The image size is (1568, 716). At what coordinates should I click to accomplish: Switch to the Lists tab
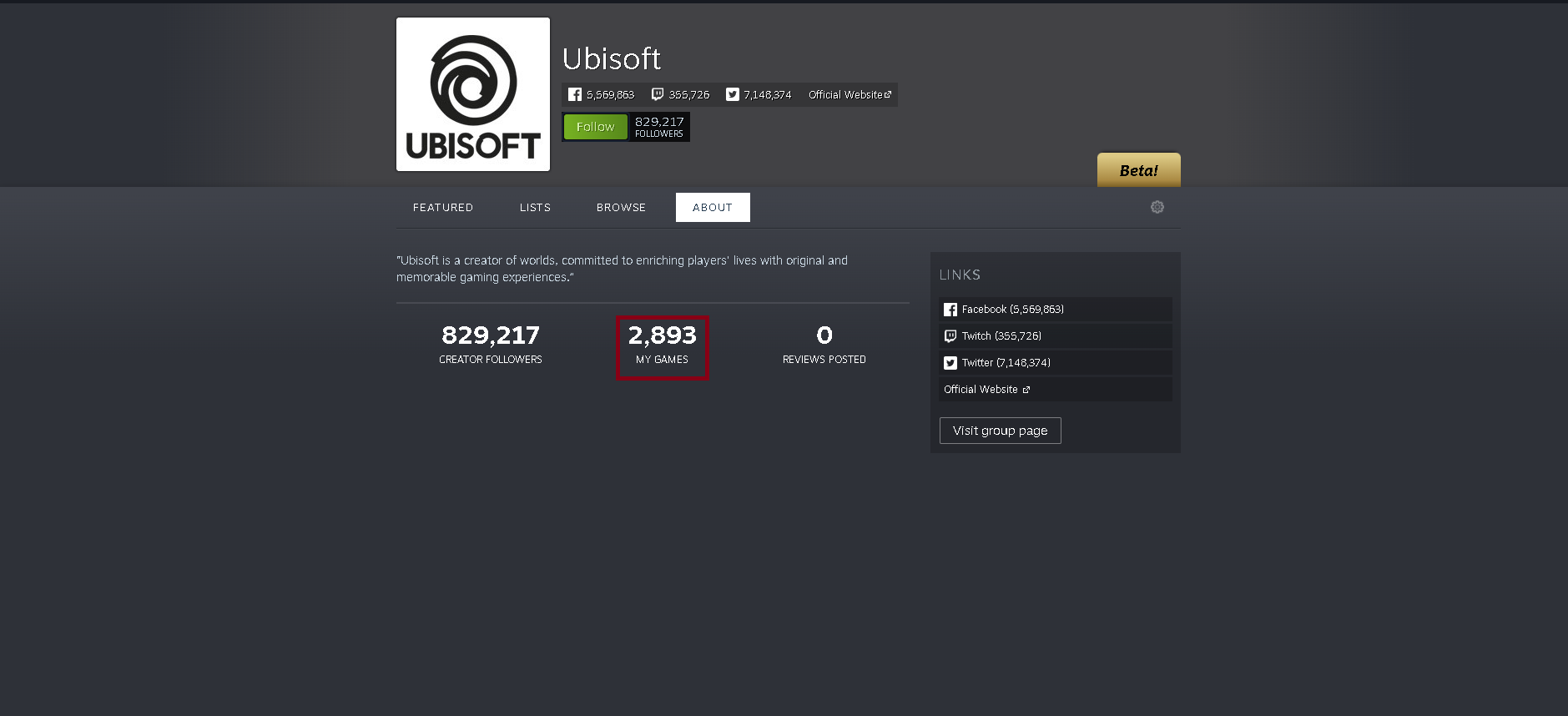[x=535, y=207]
